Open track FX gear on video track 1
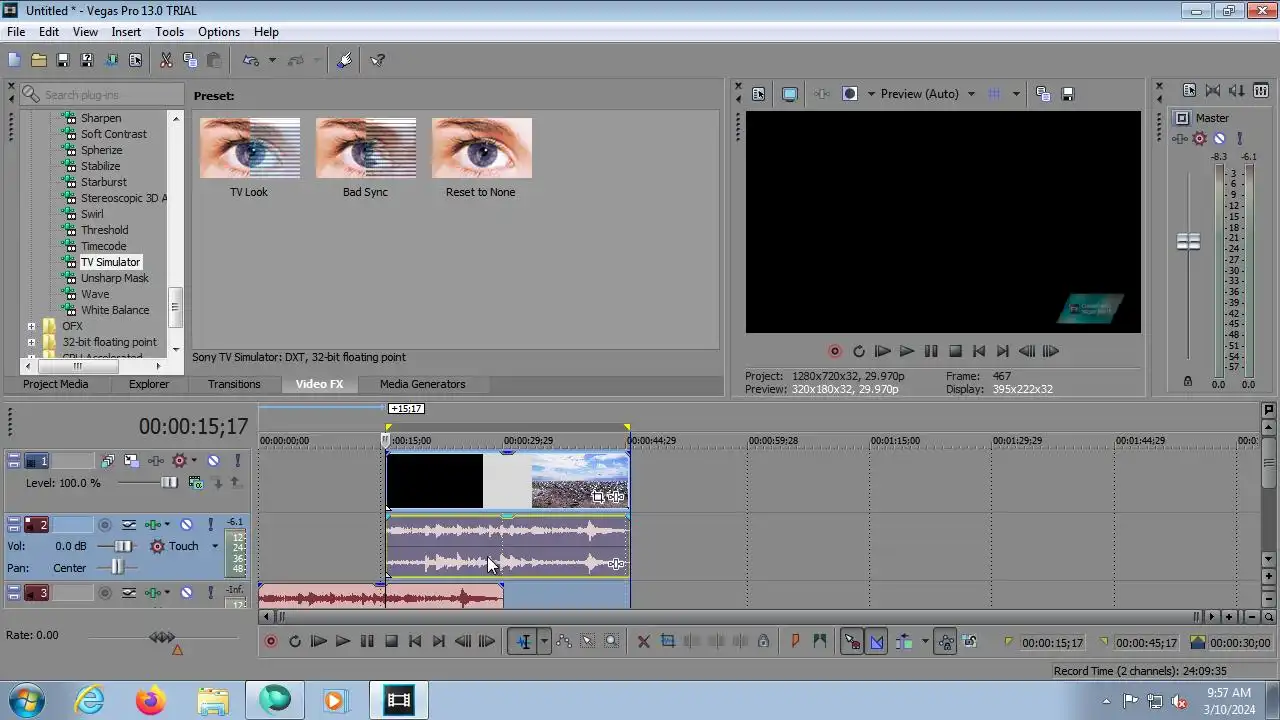This screenshot has width=1280, height=720. pyautogui.click(x=180, y=461)
